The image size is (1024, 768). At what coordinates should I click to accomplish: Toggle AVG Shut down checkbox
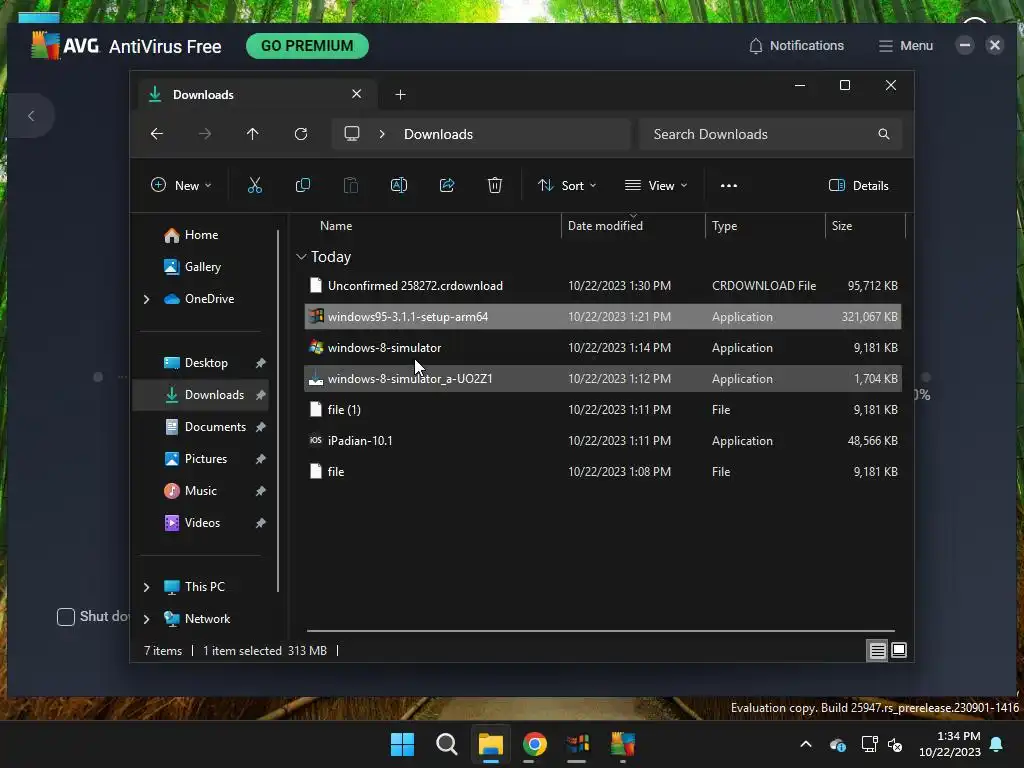66,616
